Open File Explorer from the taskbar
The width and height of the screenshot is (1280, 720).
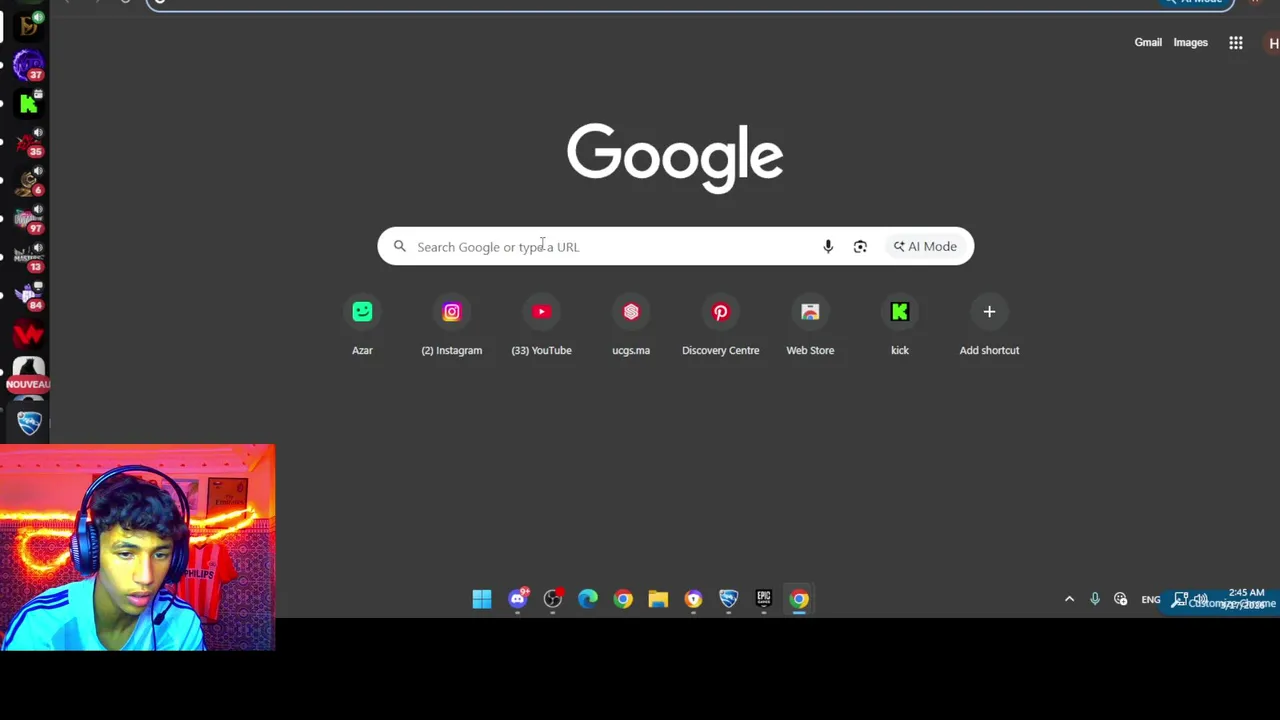tap(658, 599)
